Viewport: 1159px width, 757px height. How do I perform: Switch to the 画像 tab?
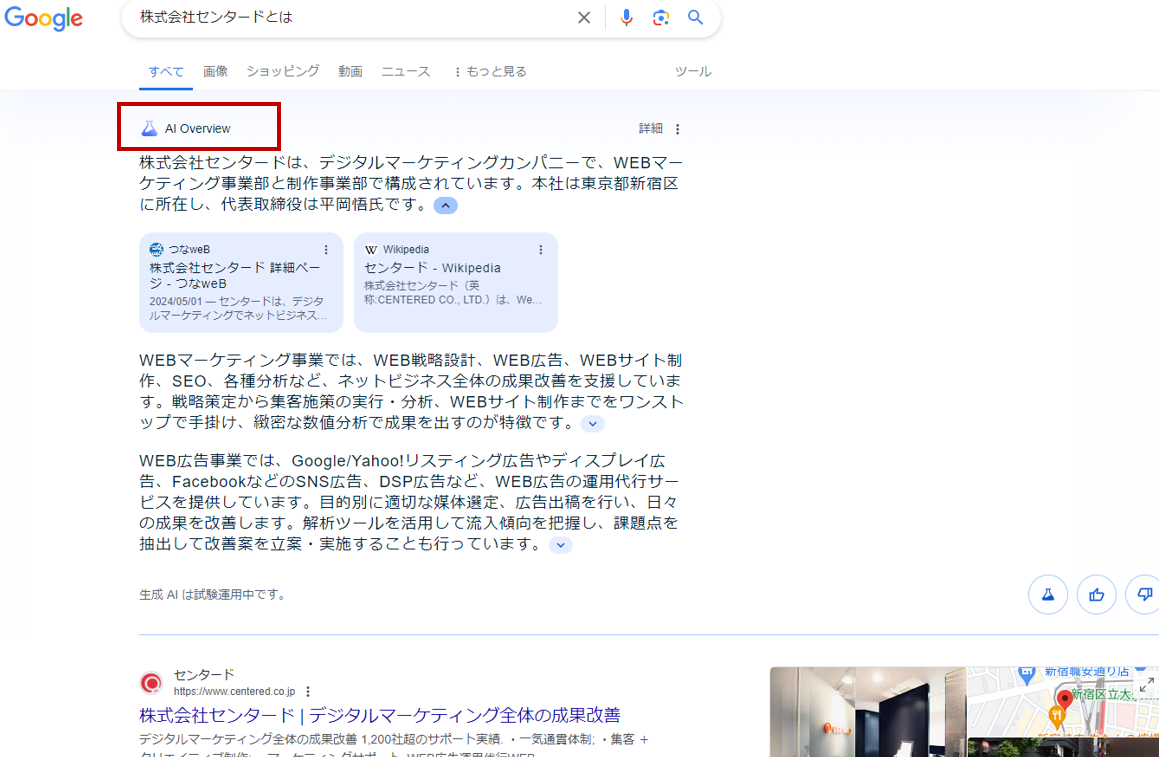215,71
